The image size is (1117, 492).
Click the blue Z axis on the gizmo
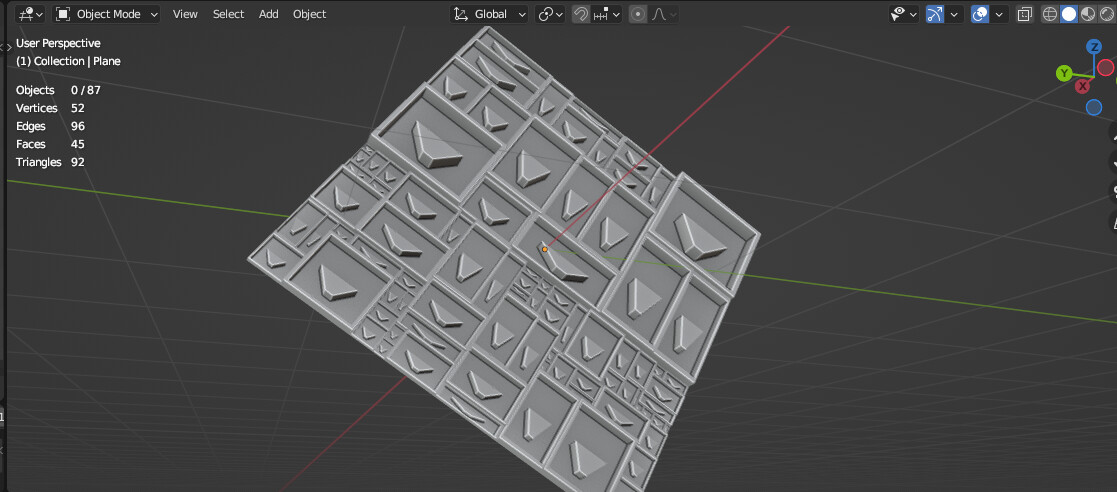[x=1093, y=47]
